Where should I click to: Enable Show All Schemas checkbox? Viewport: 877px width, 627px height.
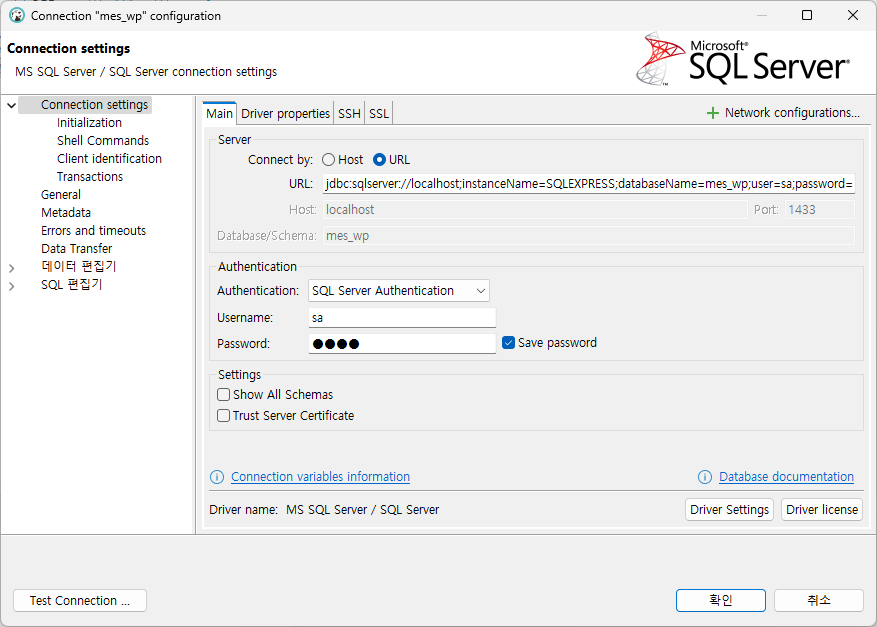[x=224, y=395]
